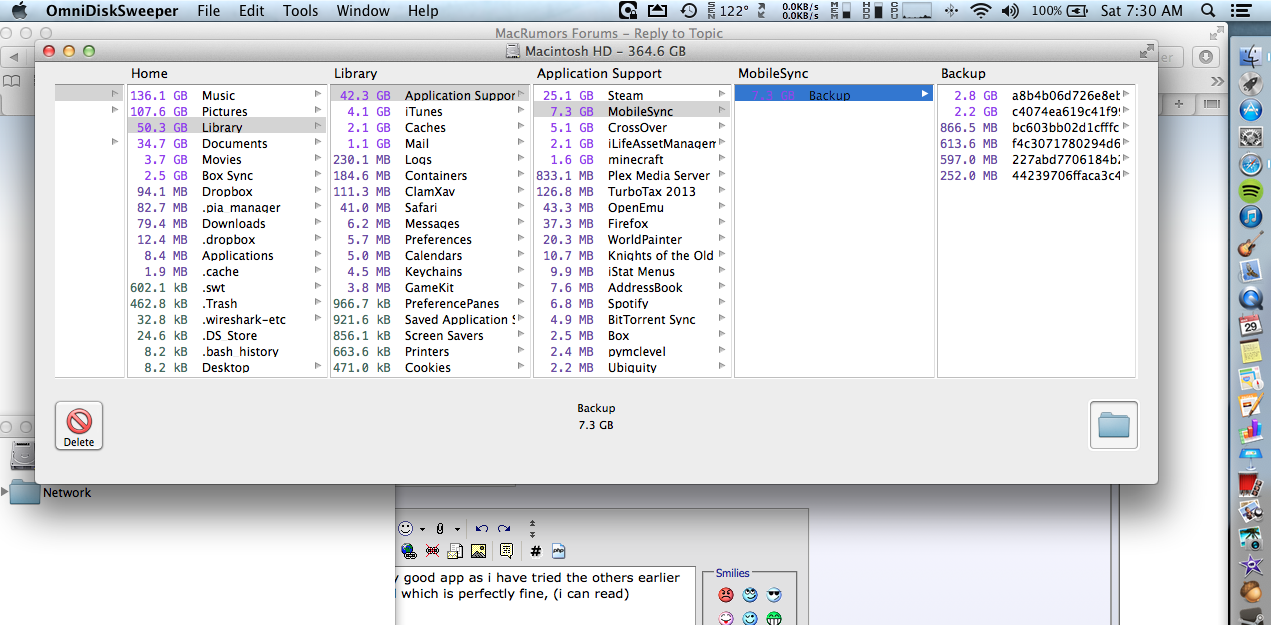Click the undo arrow in forum editor
1271x625 pixels.
pos(482,528)
